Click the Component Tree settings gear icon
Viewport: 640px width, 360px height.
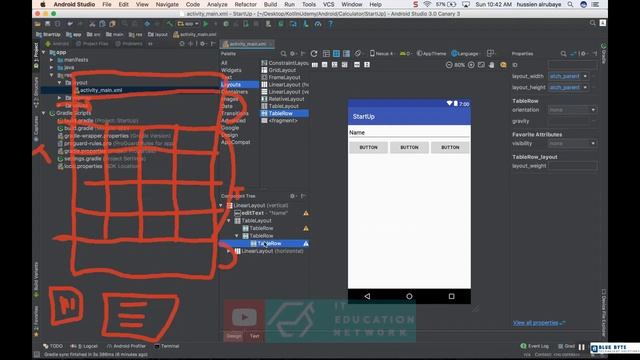pos(293,196)
